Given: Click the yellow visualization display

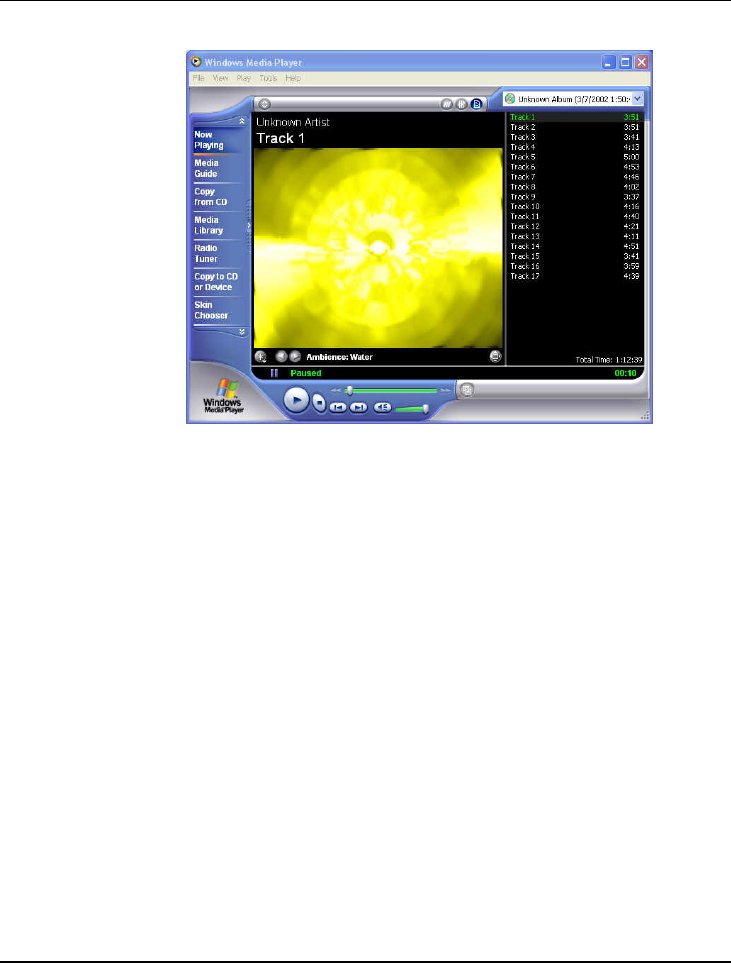Looking at the screenshot, I should pos(378,248).
